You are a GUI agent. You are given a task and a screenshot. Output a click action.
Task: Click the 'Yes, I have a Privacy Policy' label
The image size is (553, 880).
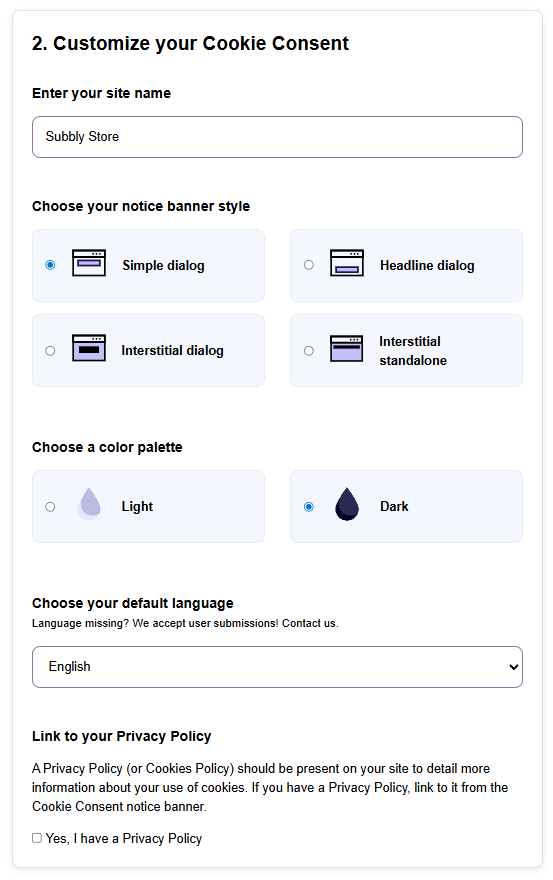124,838
